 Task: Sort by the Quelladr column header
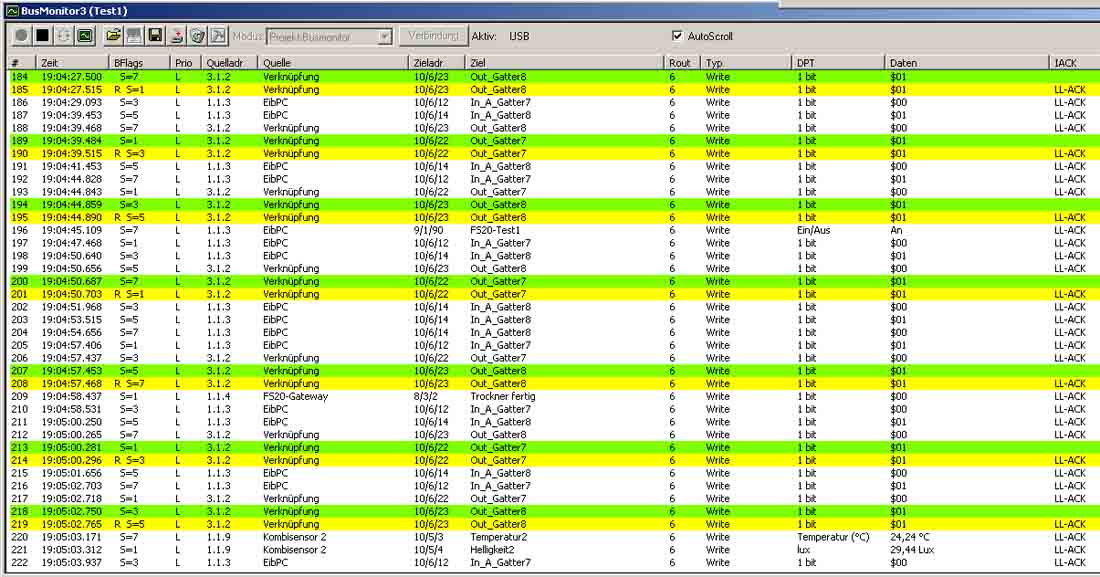pyautogui.click(x=228, y=63)
